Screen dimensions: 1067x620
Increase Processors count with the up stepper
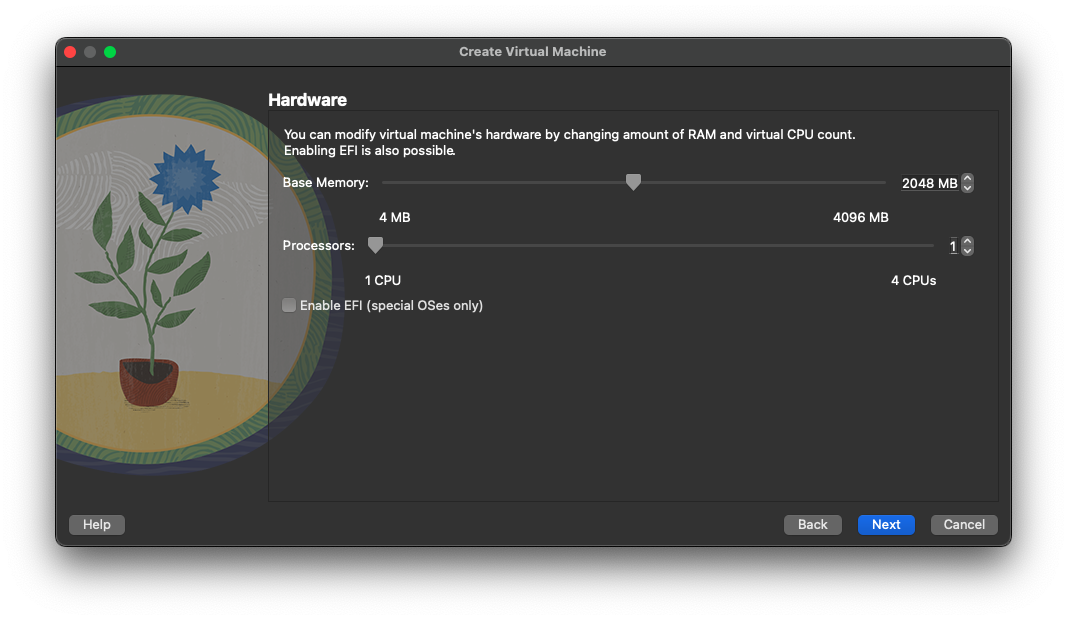coord(967,241)
